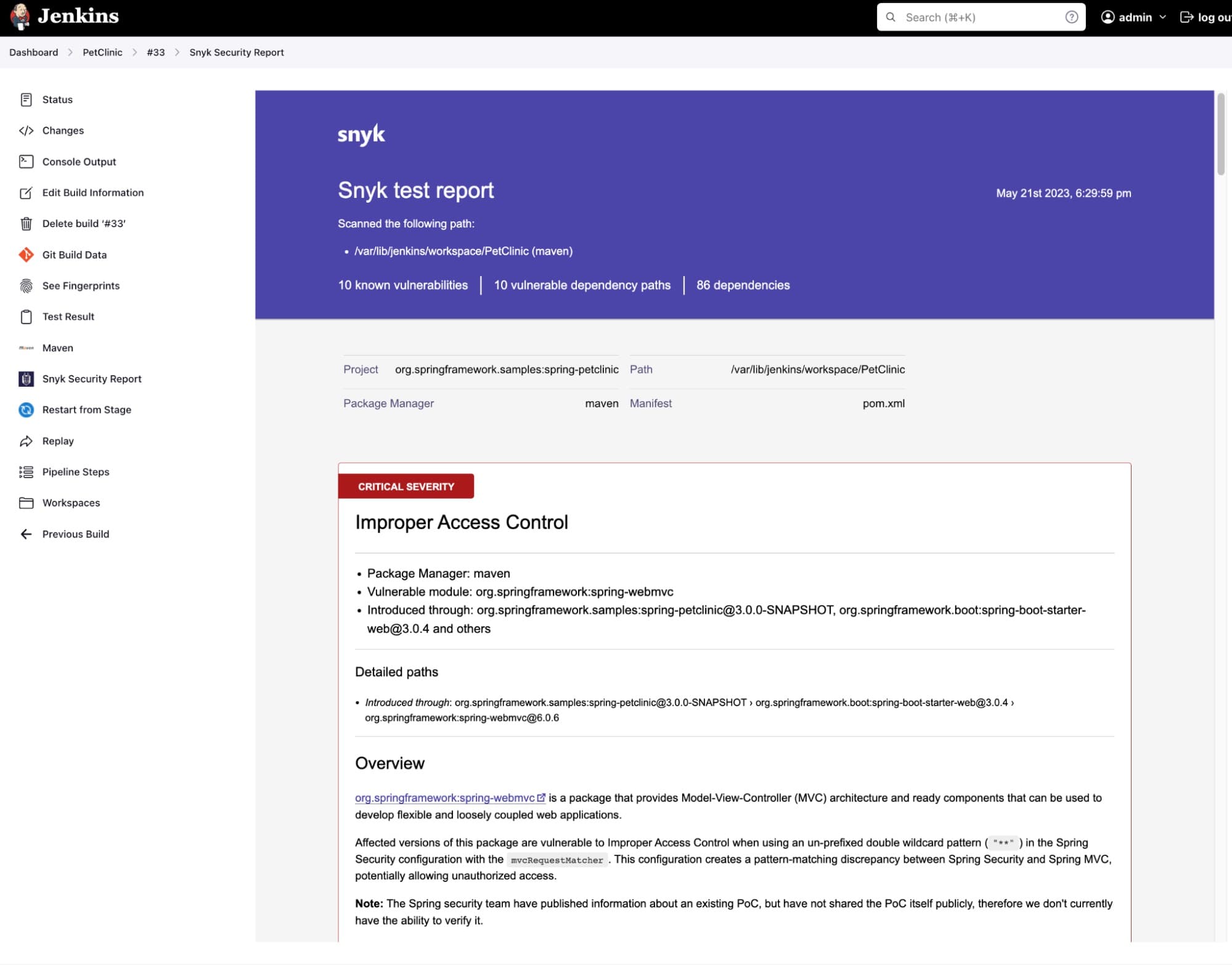Expand the admin account dropdown

click(x=1132, y=17)
